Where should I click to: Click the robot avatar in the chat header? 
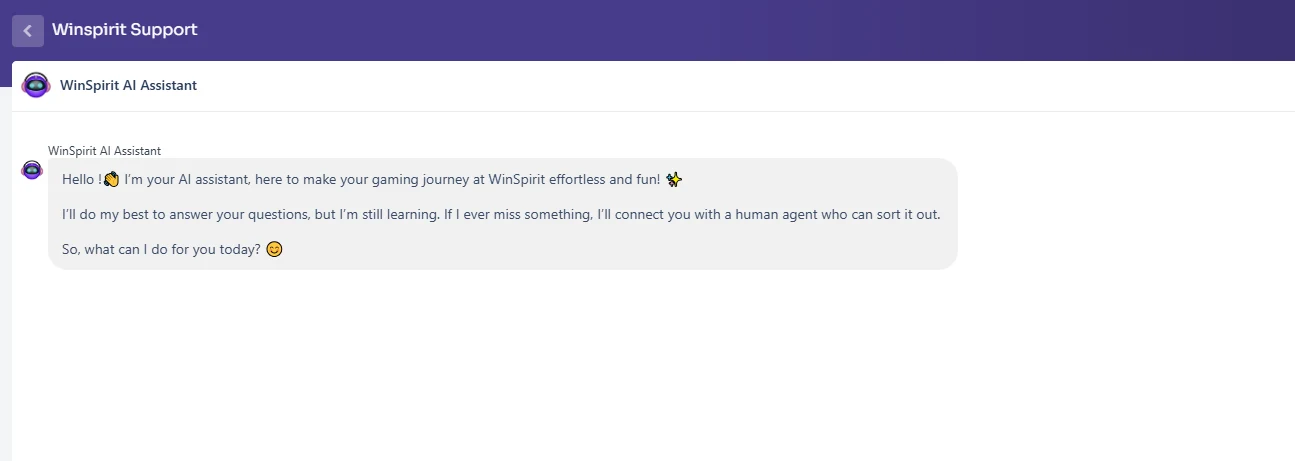click(x=36, y=86)
